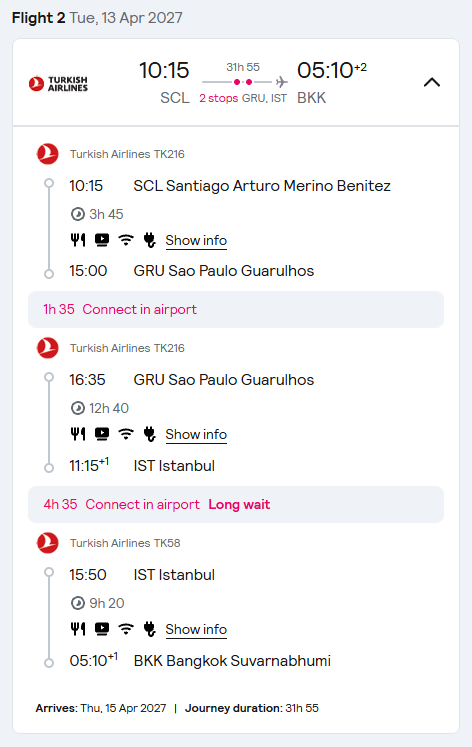Collapse the flight details chevron
This screenshot has height=747, width=472.
click(x=432, y=82)
